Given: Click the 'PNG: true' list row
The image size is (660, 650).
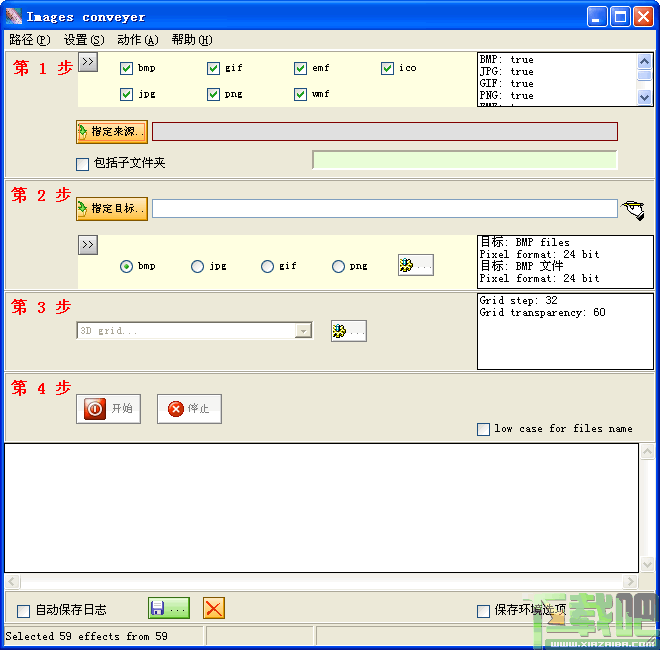Looking at the screenshot, I should (x=507, y=96).
